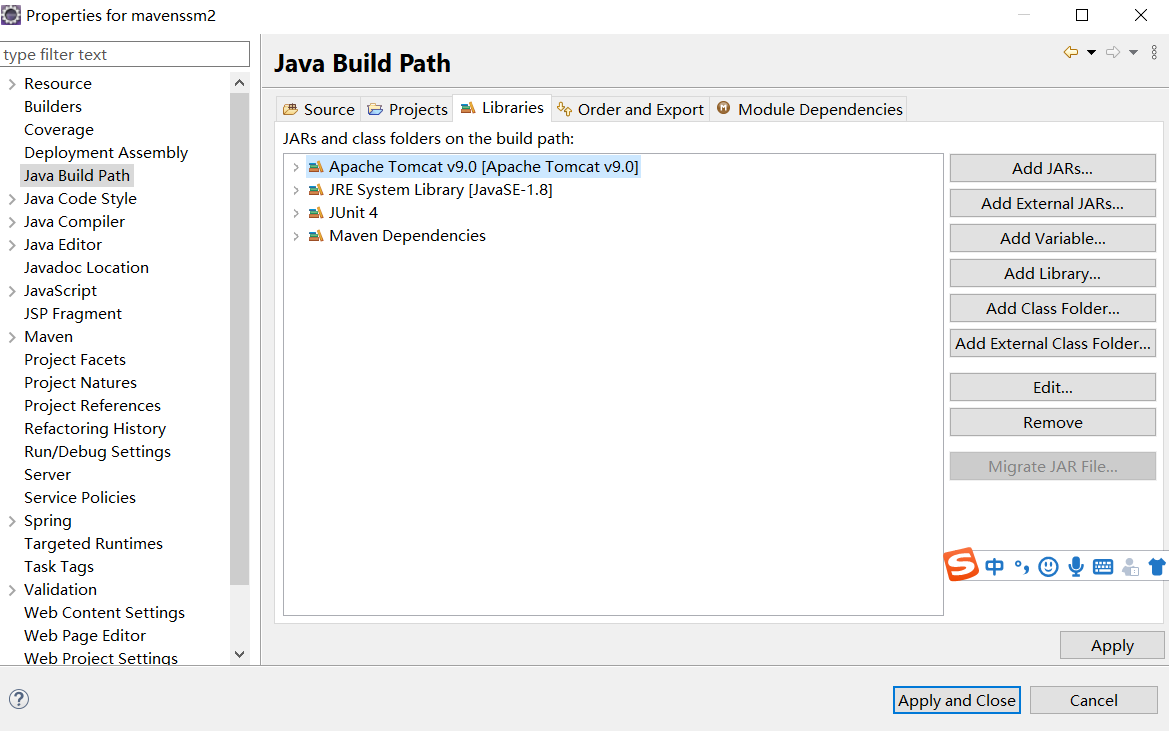Click the Add Class Folder... button
The height and width of the screenshot is (731, 1169).
point(1053,308)
